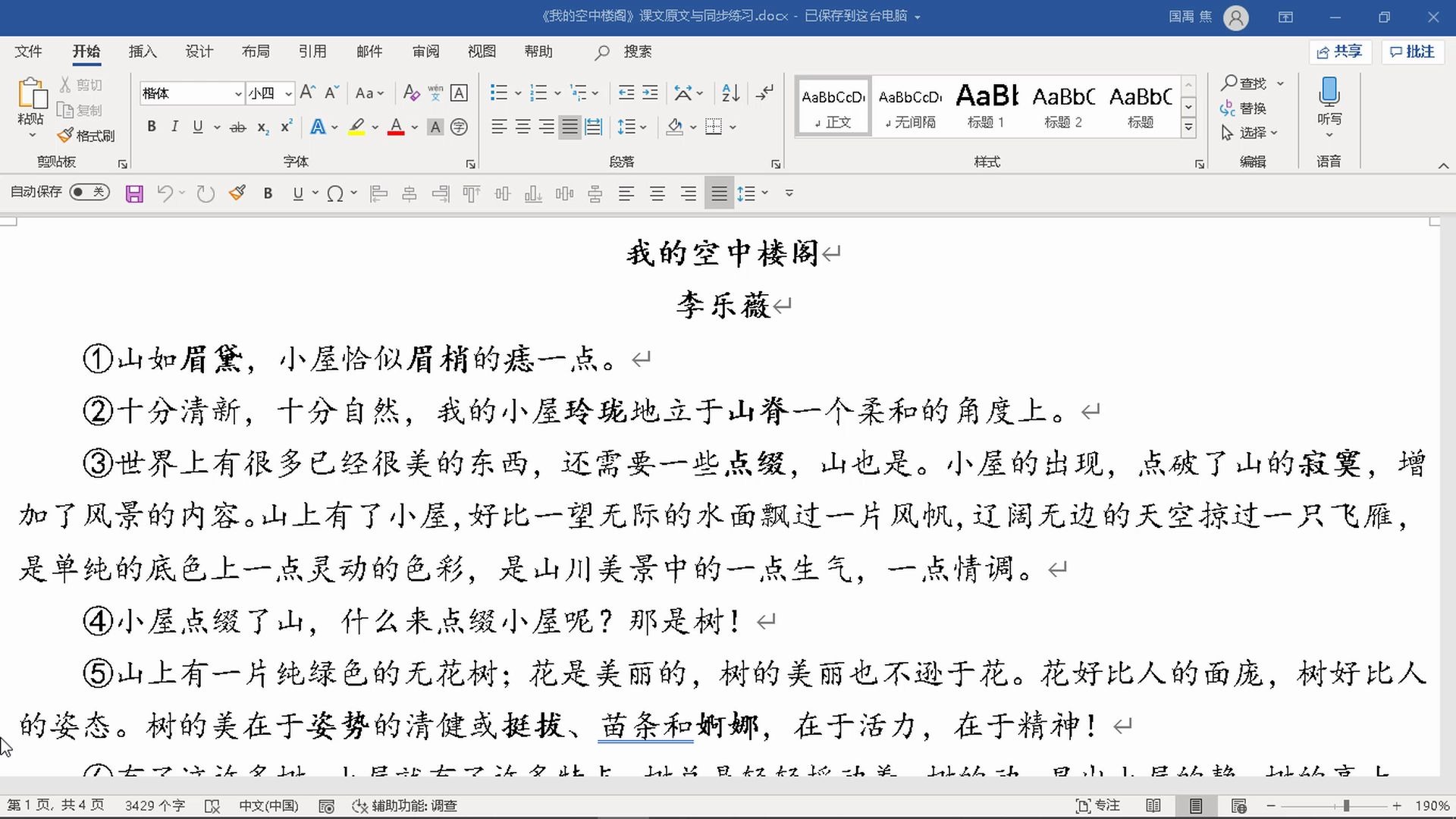
Task: Toggle justified alignment in the ribbon
Action: coord(570,127)
